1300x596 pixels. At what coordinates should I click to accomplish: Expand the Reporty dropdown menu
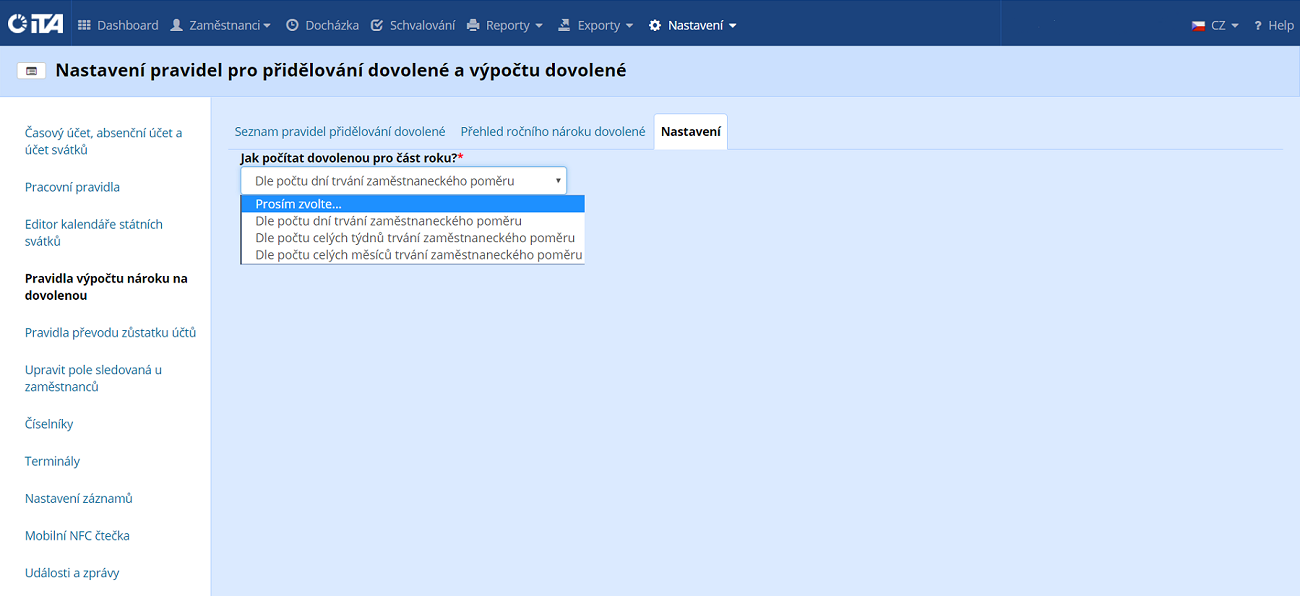pos(505,25)
